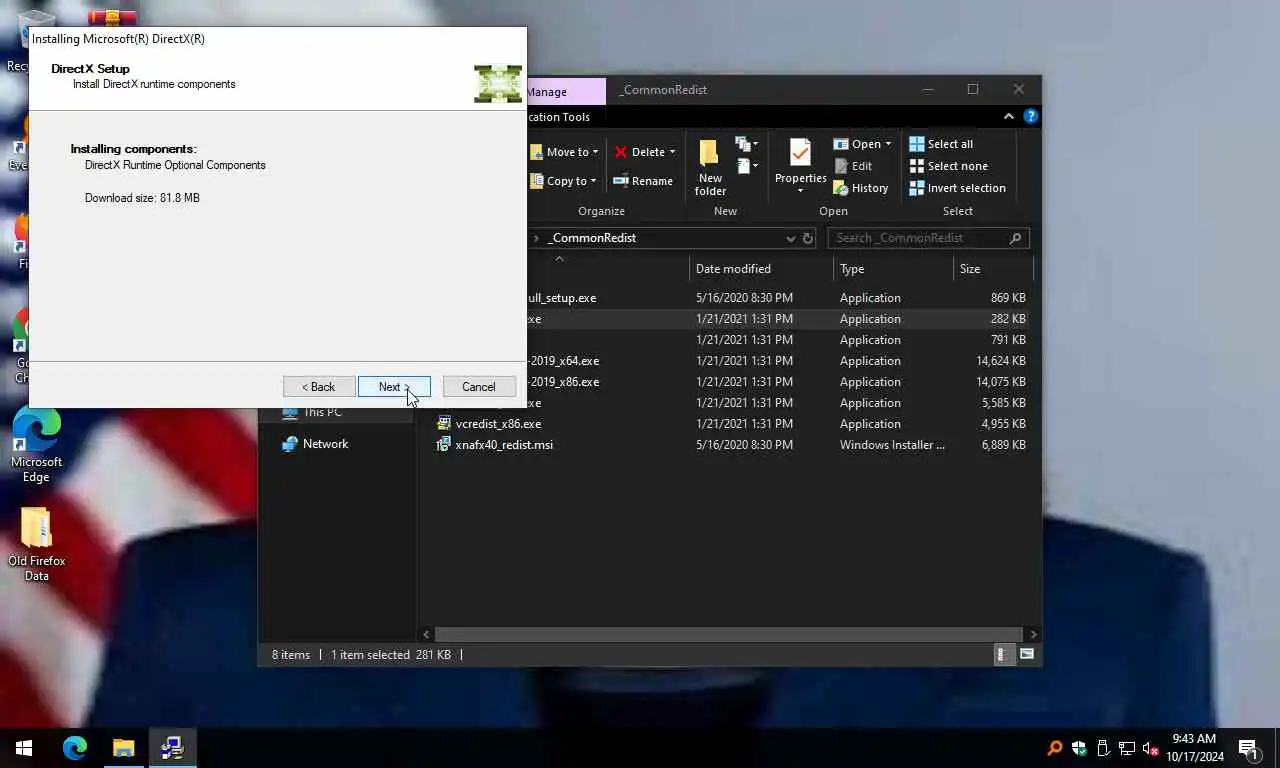The image size is (1280, 768).
Task: Click the DirectX installer taskbar icon
Action: [172, 748]
